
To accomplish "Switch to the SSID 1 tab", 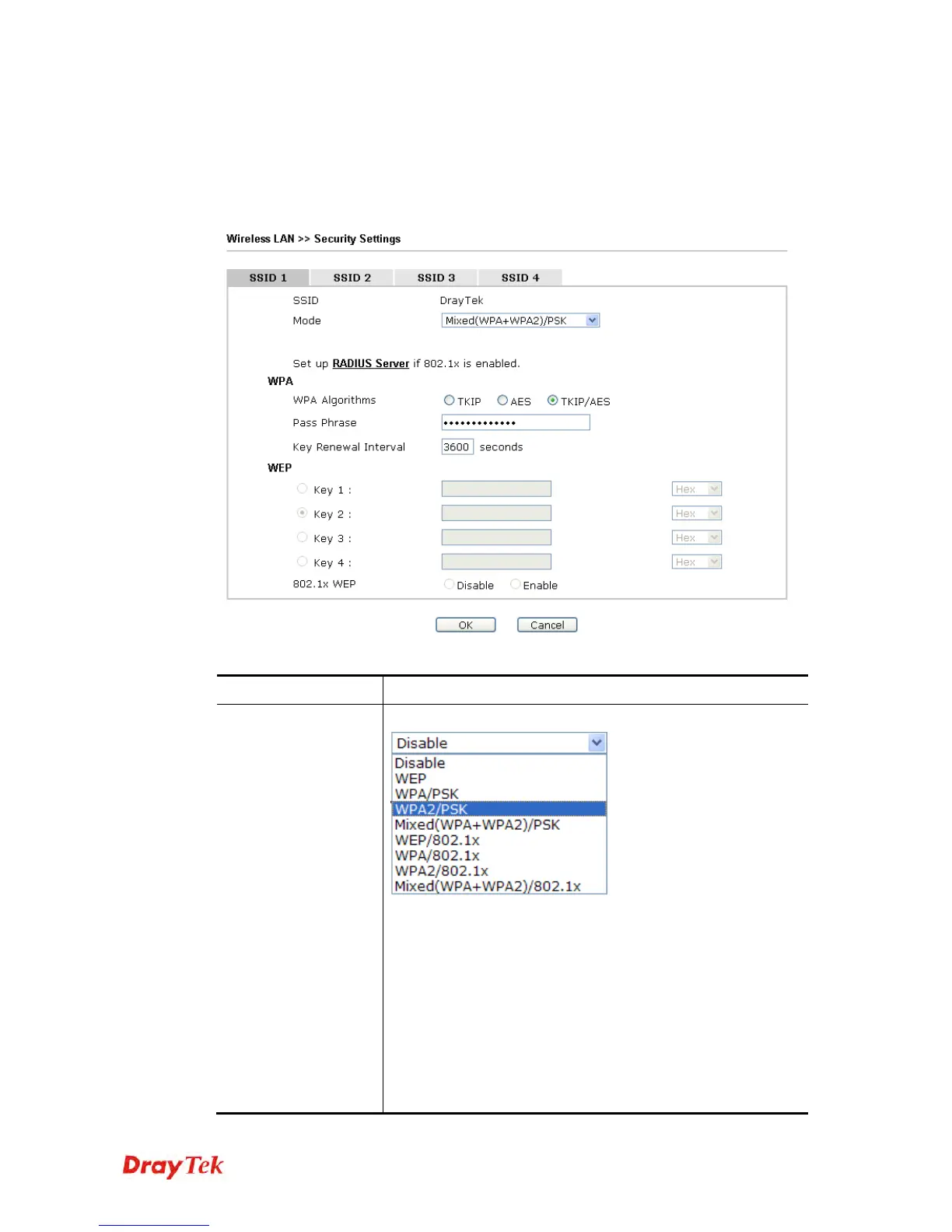I will pos(268,278).
